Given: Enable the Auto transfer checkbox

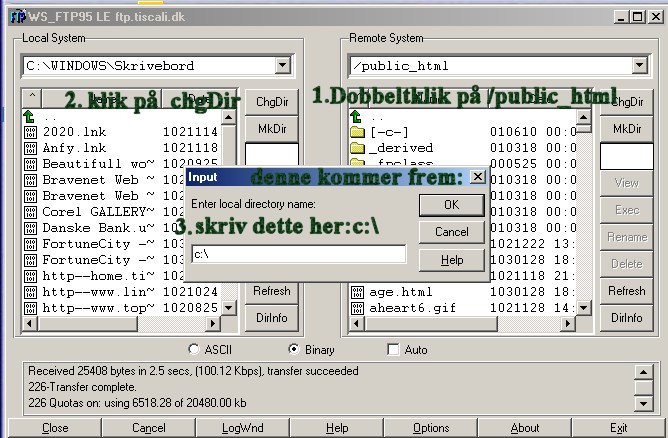Looking at the screenshot, I should 393,349.
